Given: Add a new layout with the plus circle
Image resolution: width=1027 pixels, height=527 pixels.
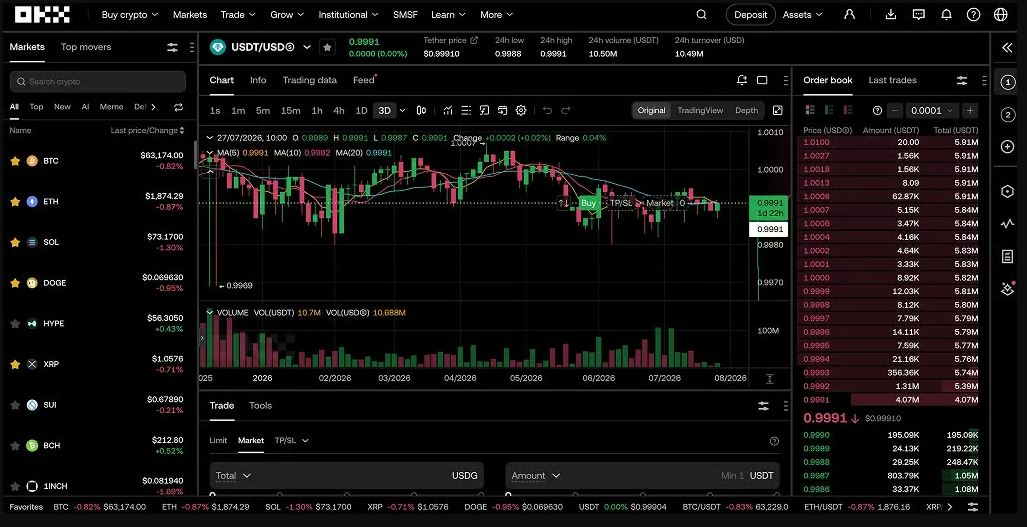Looking at the screenshot, I should click(x=1007, y=147).
